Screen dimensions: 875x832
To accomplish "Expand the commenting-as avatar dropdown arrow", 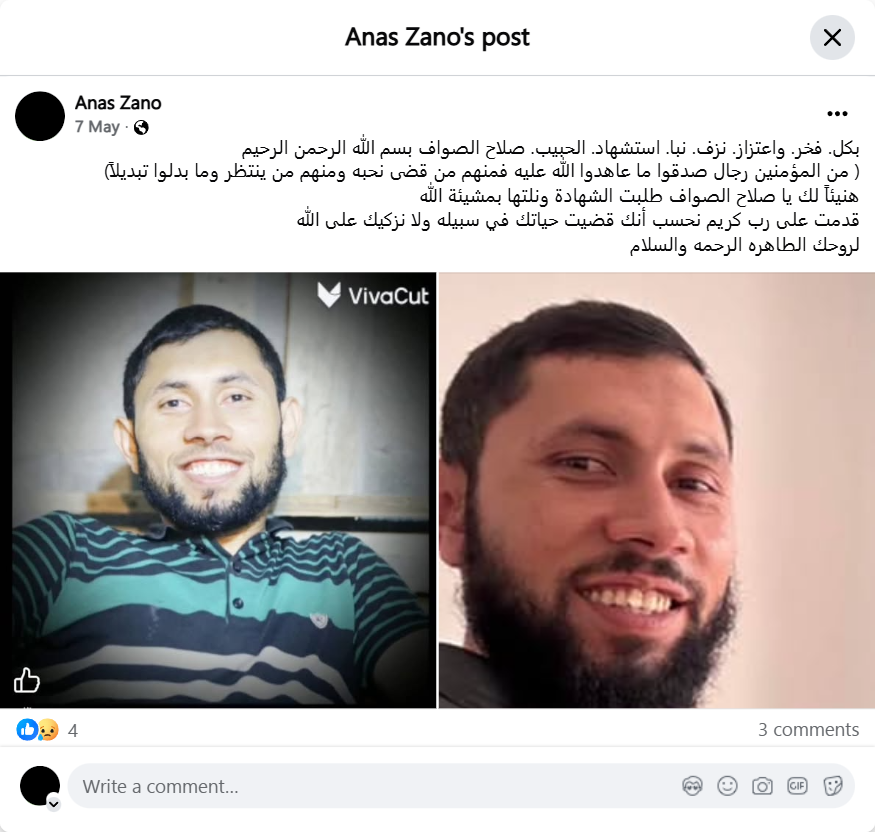I will 54,804.
